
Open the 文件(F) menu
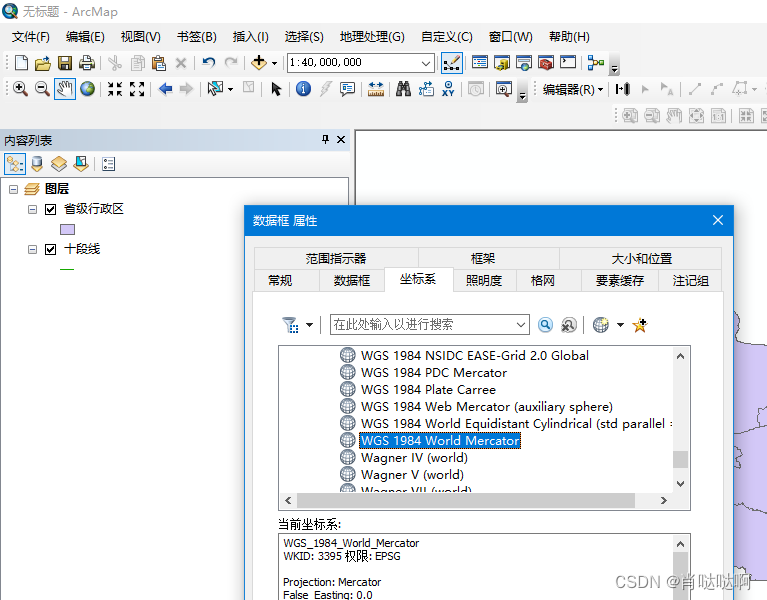tap(31, 37)
